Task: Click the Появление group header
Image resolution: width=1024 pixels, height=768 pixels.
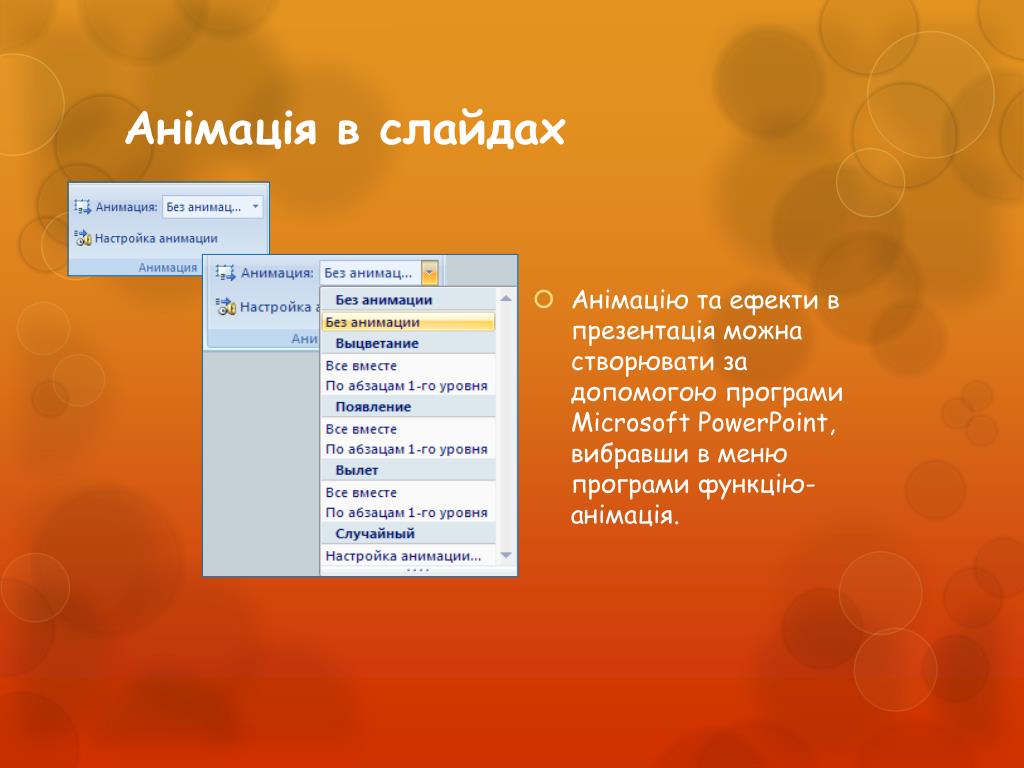Action: pos(409,407)
